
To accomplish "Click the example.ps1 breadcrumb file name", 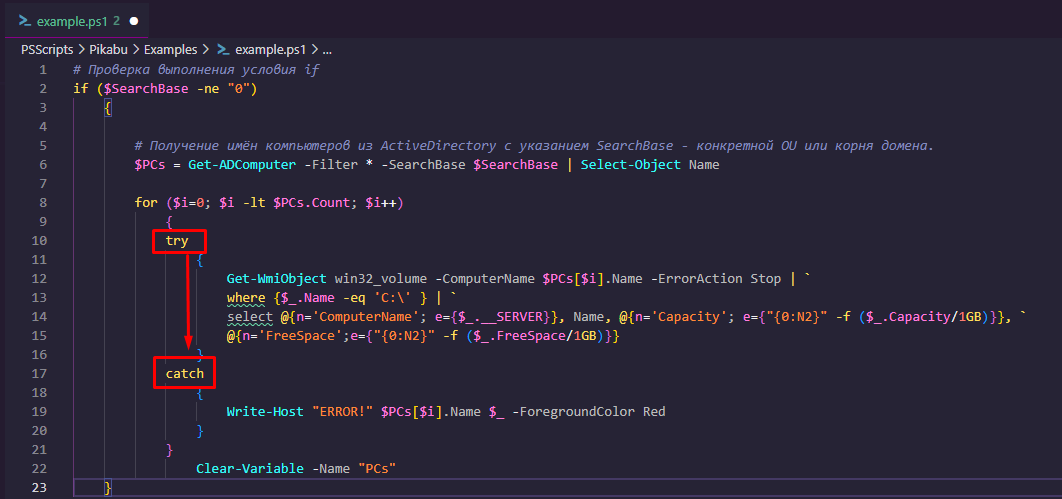I will pyautogui.click(x=271, y=48).
